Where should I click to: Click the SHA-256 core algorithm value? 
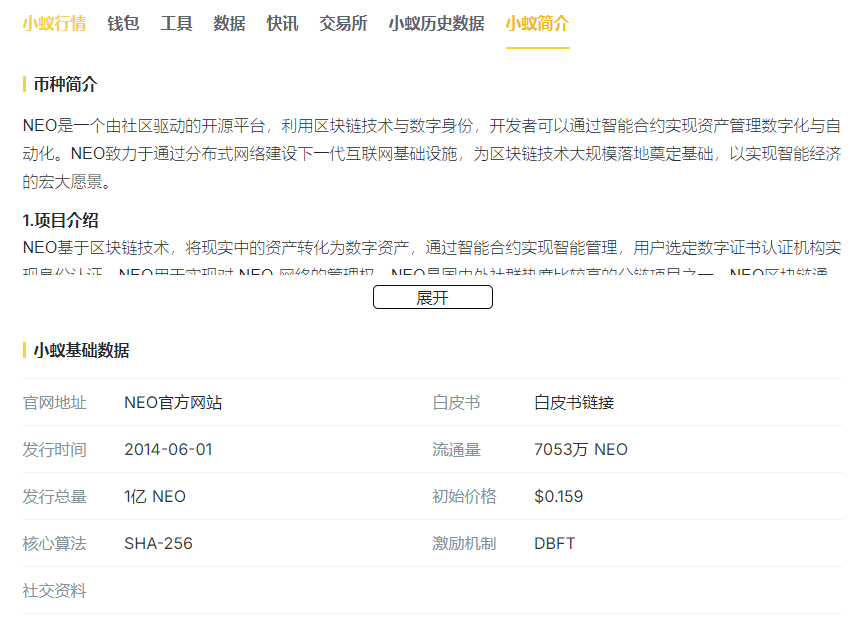[158, 544]
